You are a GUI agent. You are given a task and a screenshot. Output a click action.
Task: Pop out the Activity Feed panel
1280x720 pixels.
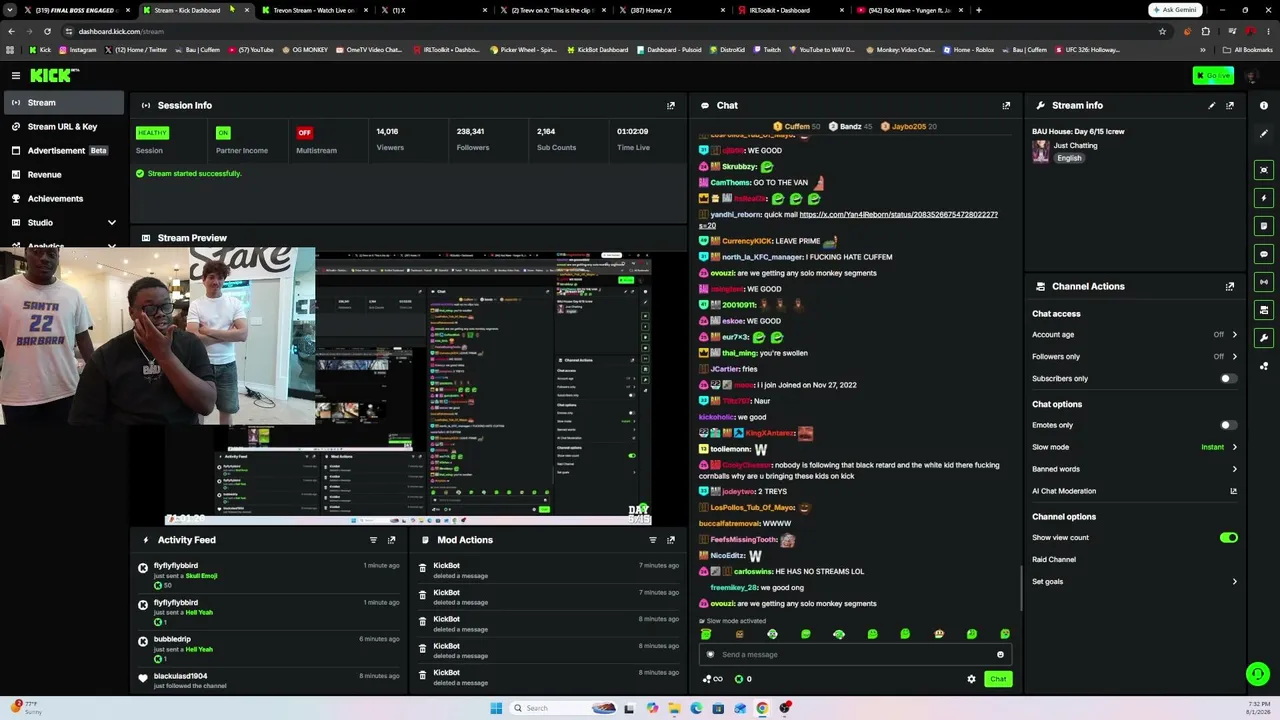point(391,540)
